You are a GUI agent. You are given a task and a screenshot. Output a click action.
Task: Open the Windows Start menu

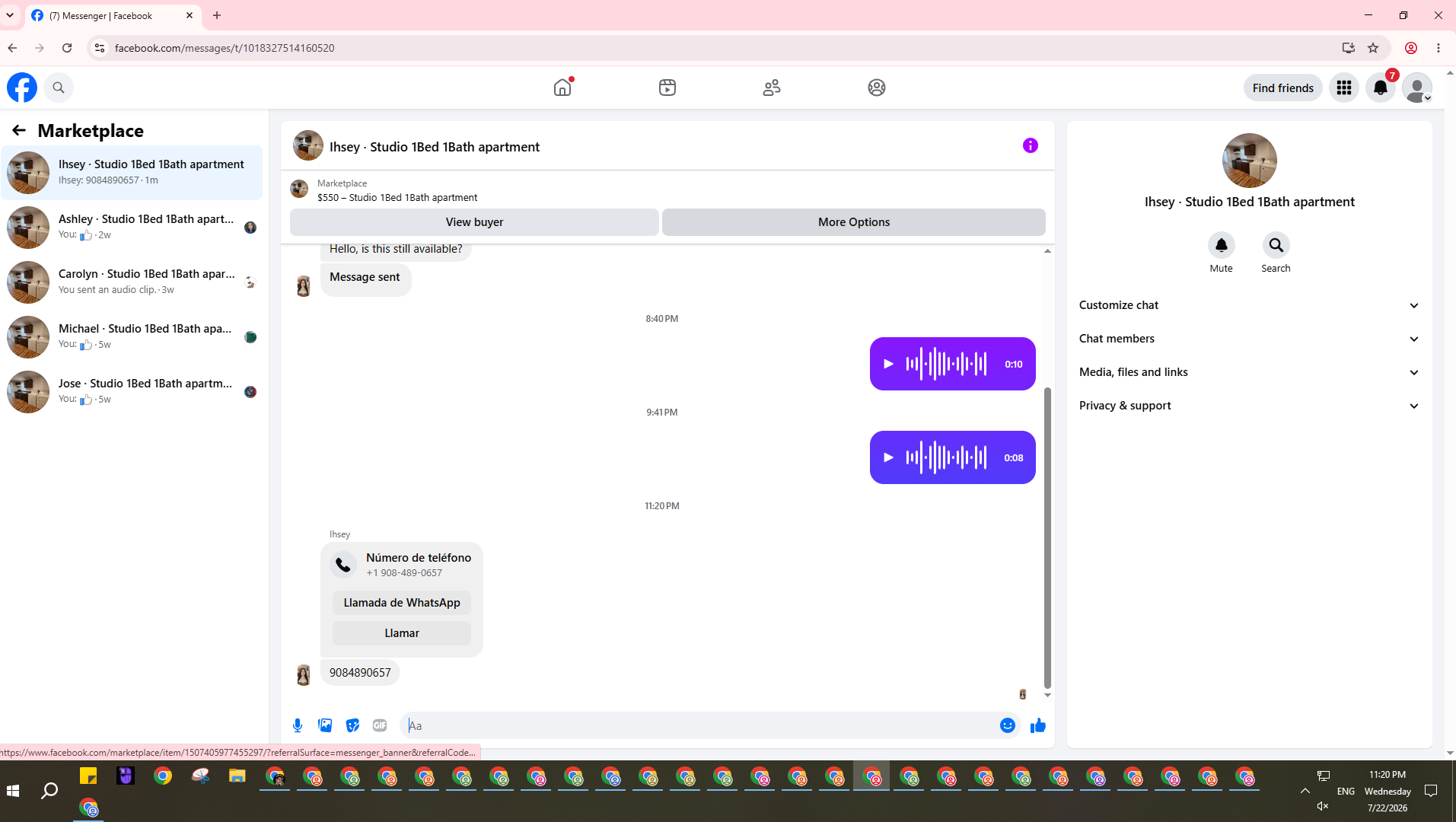click(x=13, y=791)
